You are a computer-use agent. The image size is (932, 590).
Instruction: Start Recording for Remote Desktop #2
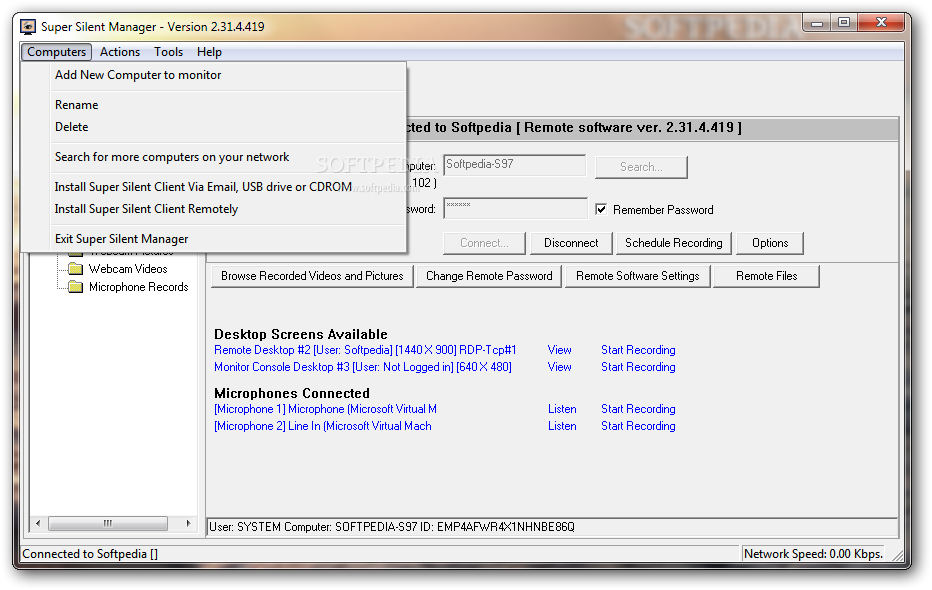click(x=638, y=350)
